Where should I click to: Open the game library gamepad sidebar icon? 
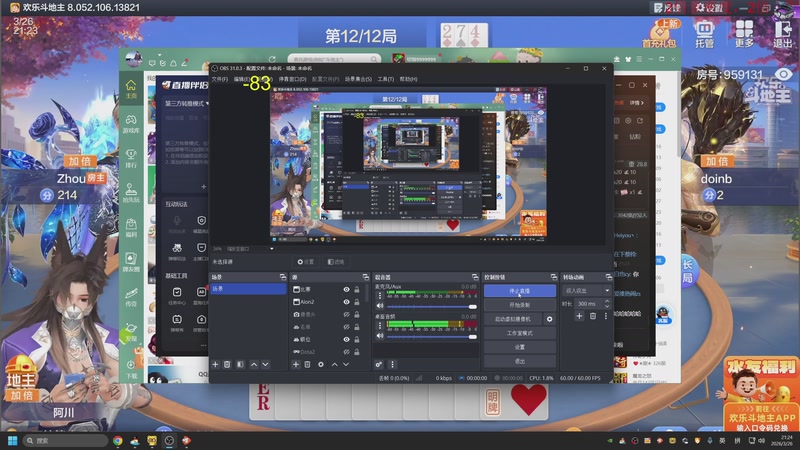click(131, 123)
